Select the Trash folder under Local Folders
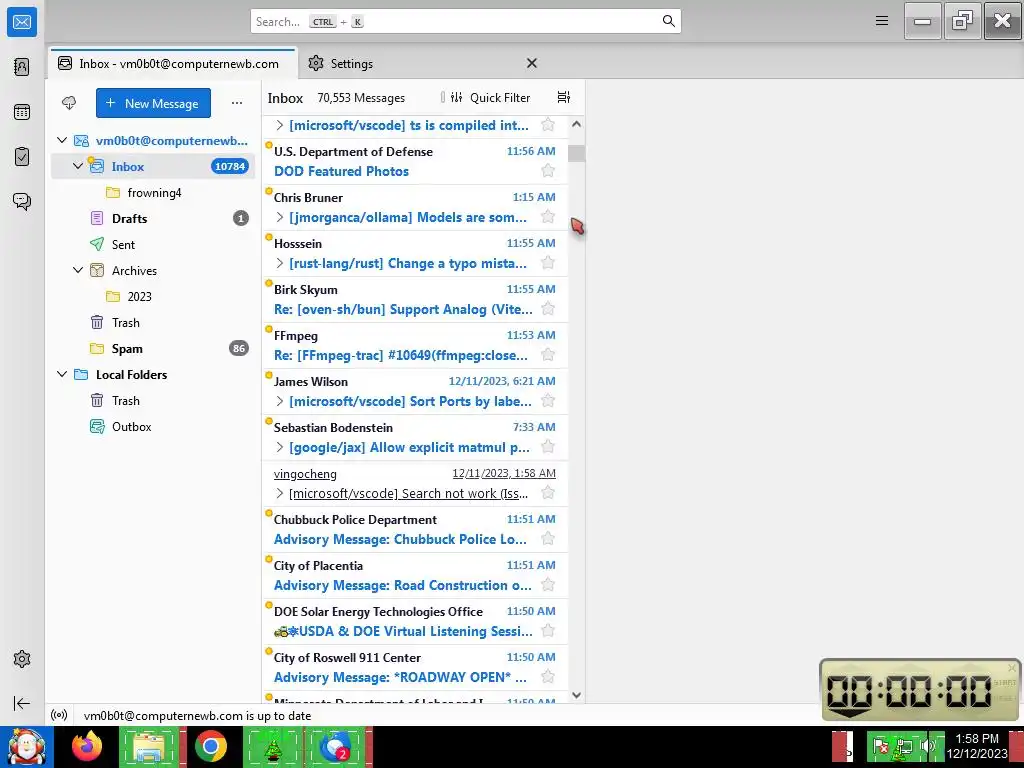The image size is (1024, 768). (153, 400)
